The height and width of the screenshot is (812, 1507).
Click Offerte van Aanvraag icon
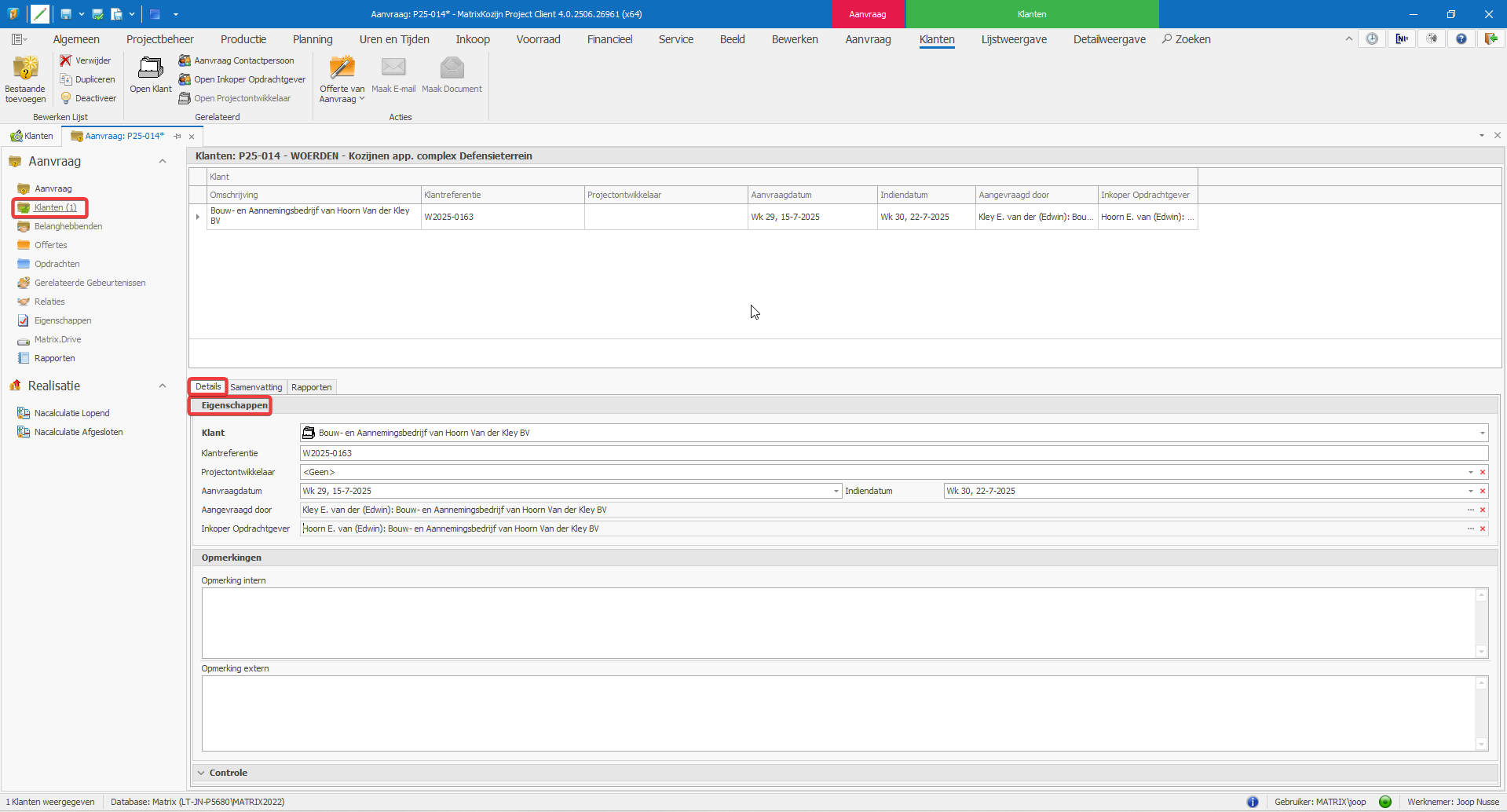tap(342, 68)
